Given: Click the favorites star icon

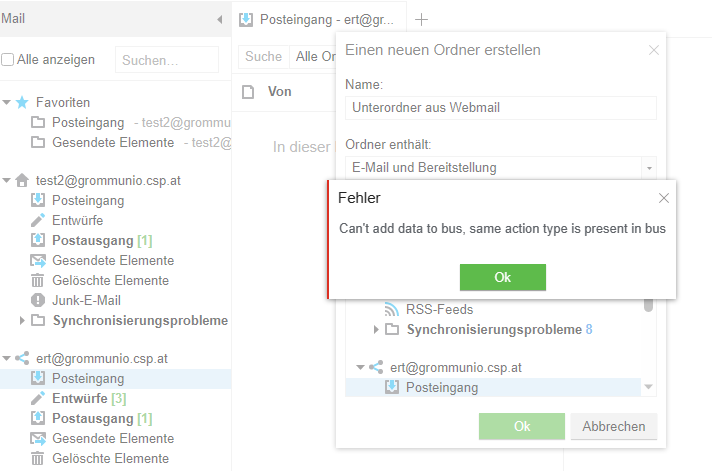Looking at the screenshot, I should [22, 102].
